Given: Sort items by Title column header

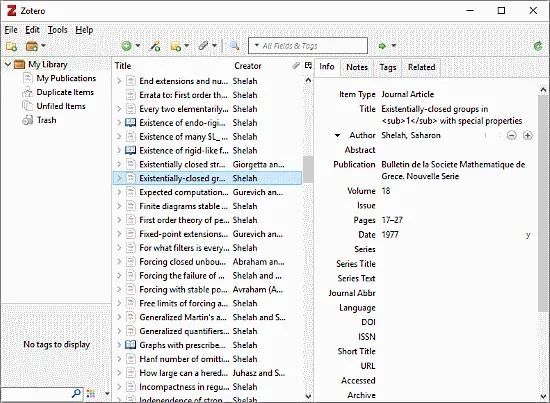Looking at the screenshot, I should click(x=172, y=66).
